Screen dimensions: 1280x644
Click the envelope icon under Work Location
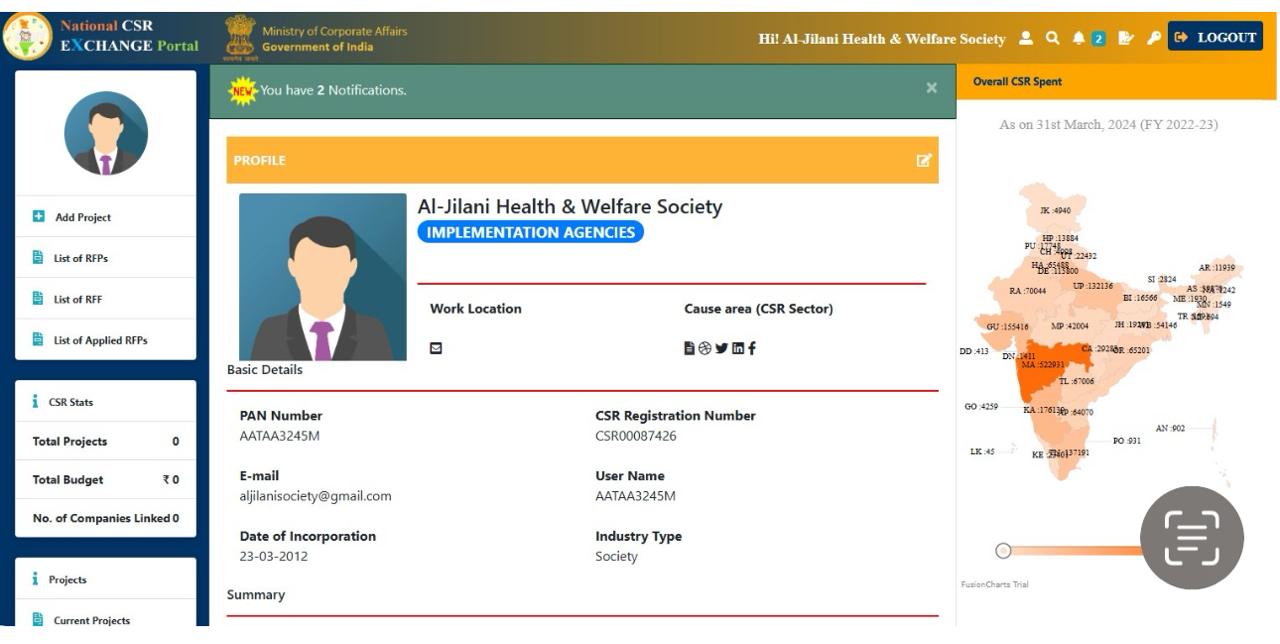click(436, 348)
